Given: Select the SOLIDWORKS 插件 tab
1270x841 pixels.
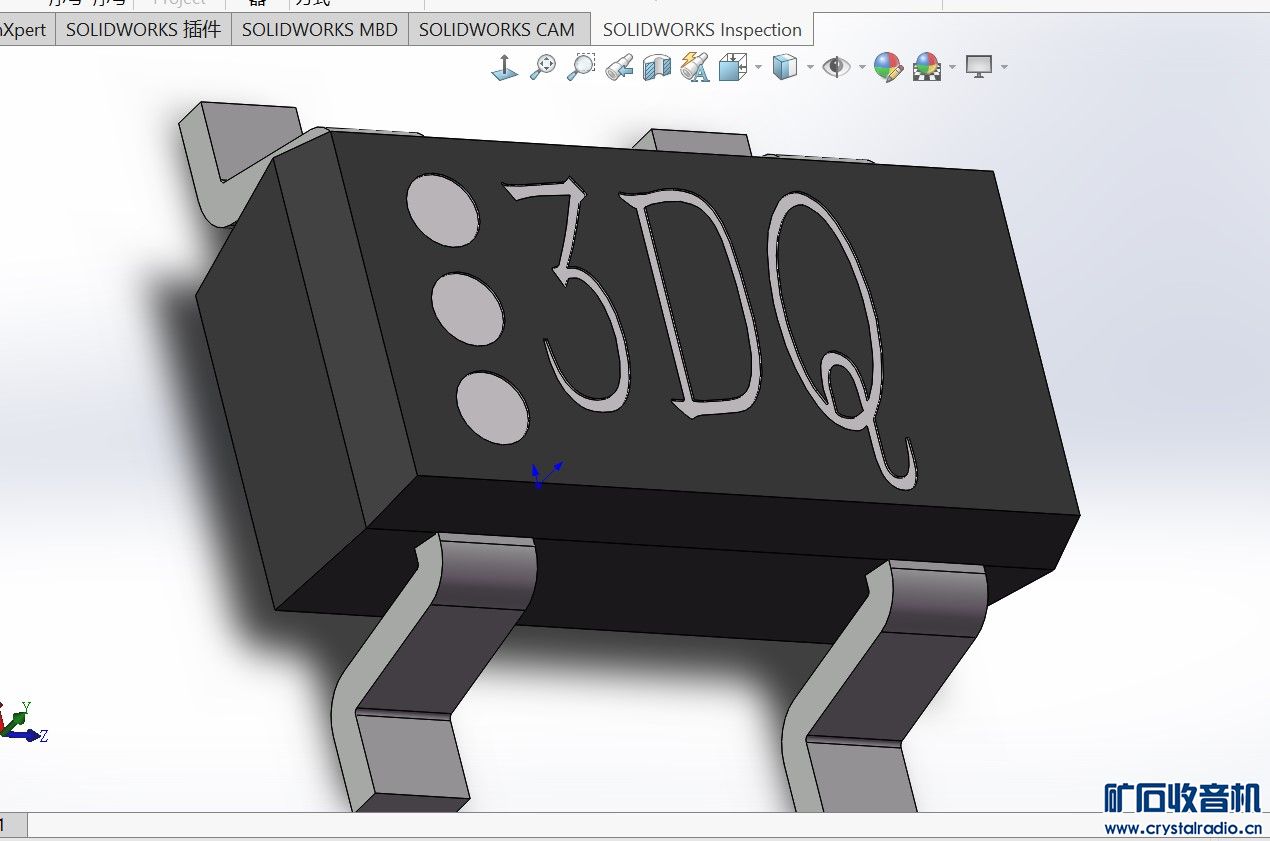Looking at the screenshot, I should [x=143, y=30].
